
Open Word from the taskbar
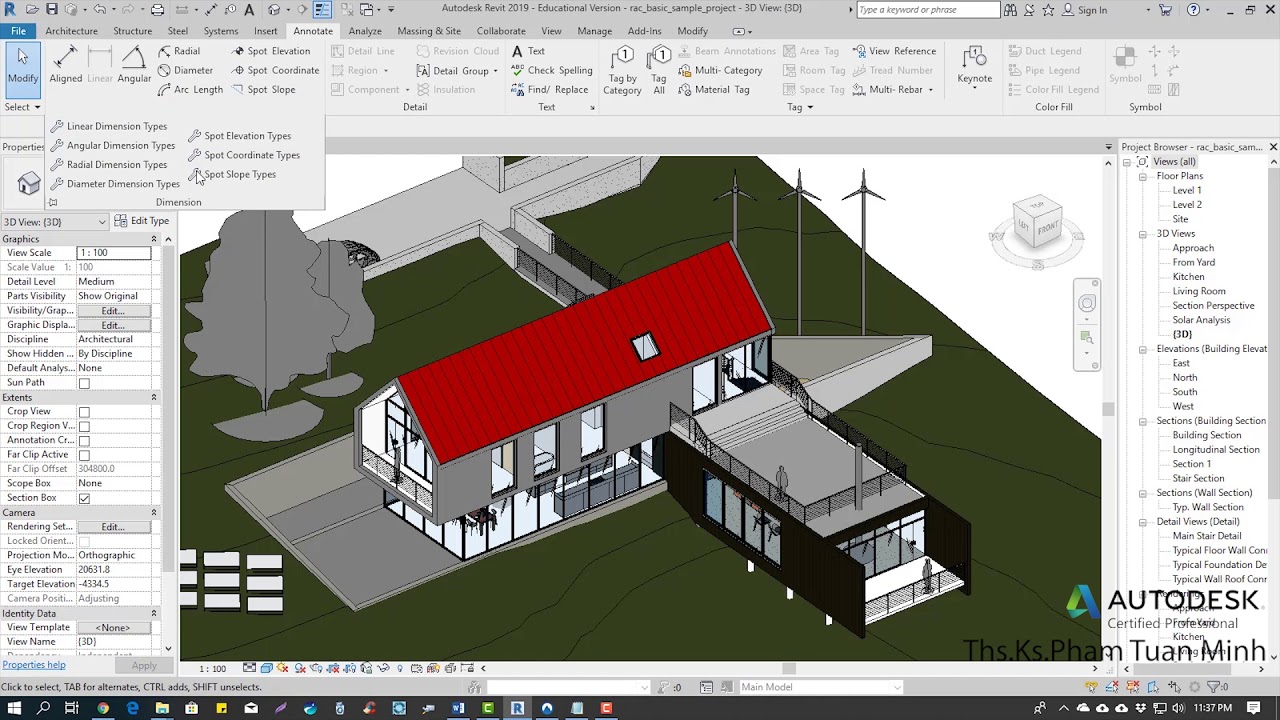point(458,708)
